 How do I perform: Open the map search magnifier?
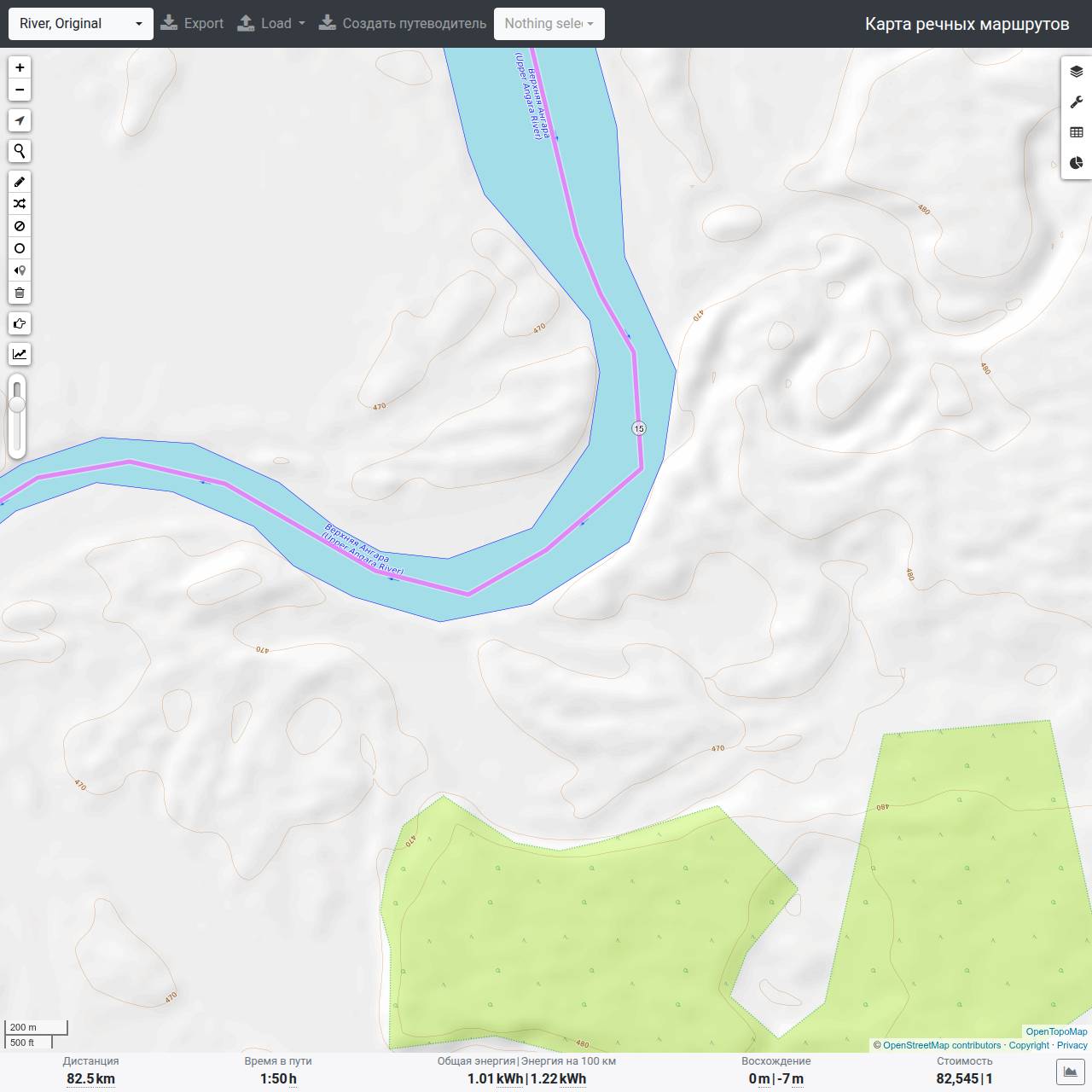coord(20,151)
